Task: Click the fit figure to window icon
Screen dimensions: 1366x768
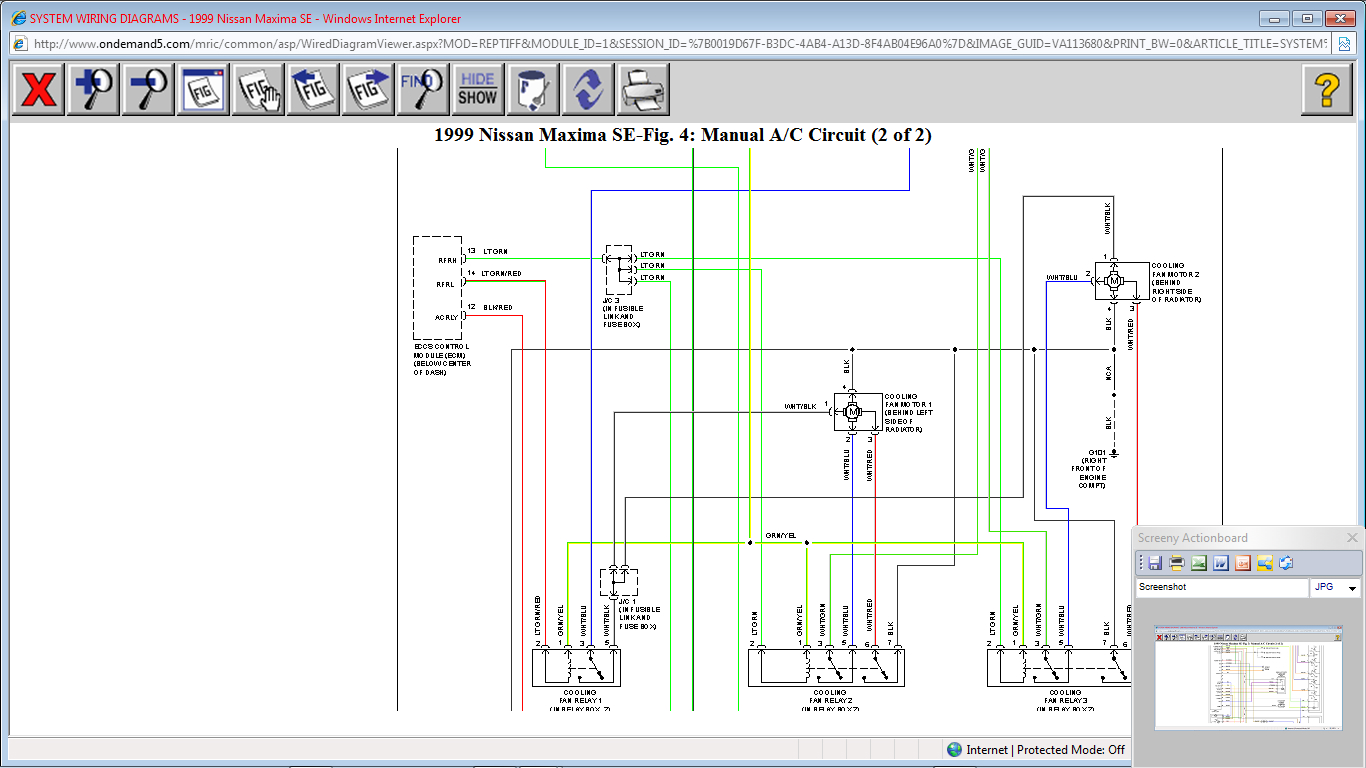Action: [203, 90]
